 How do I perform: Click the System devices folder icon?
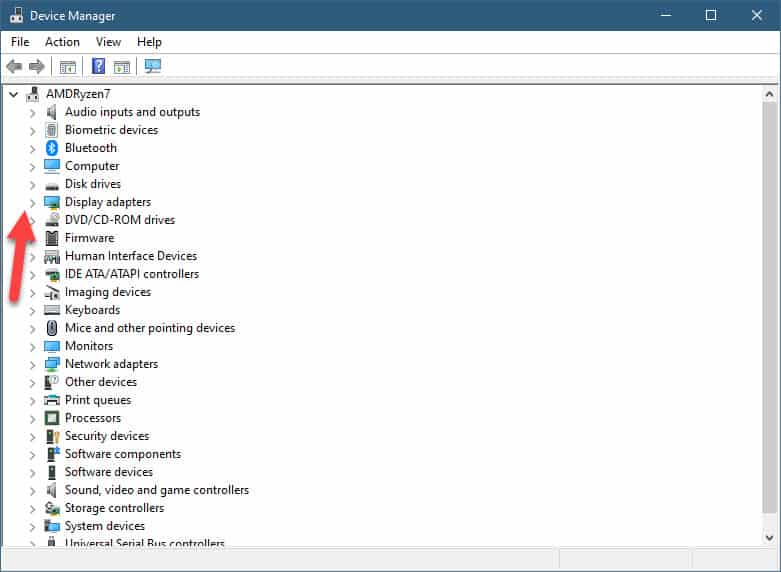[x=52, y=526]
